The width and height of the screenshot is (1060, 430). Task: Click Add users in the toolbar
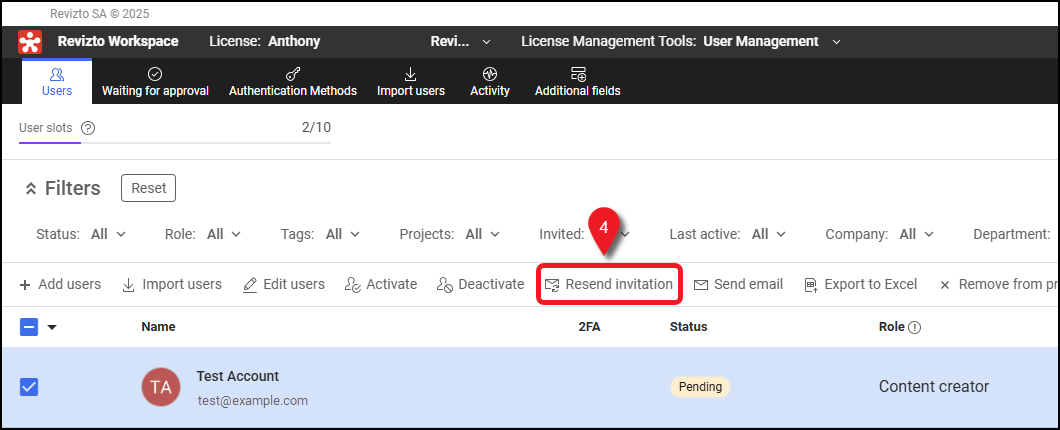(60, 284)
